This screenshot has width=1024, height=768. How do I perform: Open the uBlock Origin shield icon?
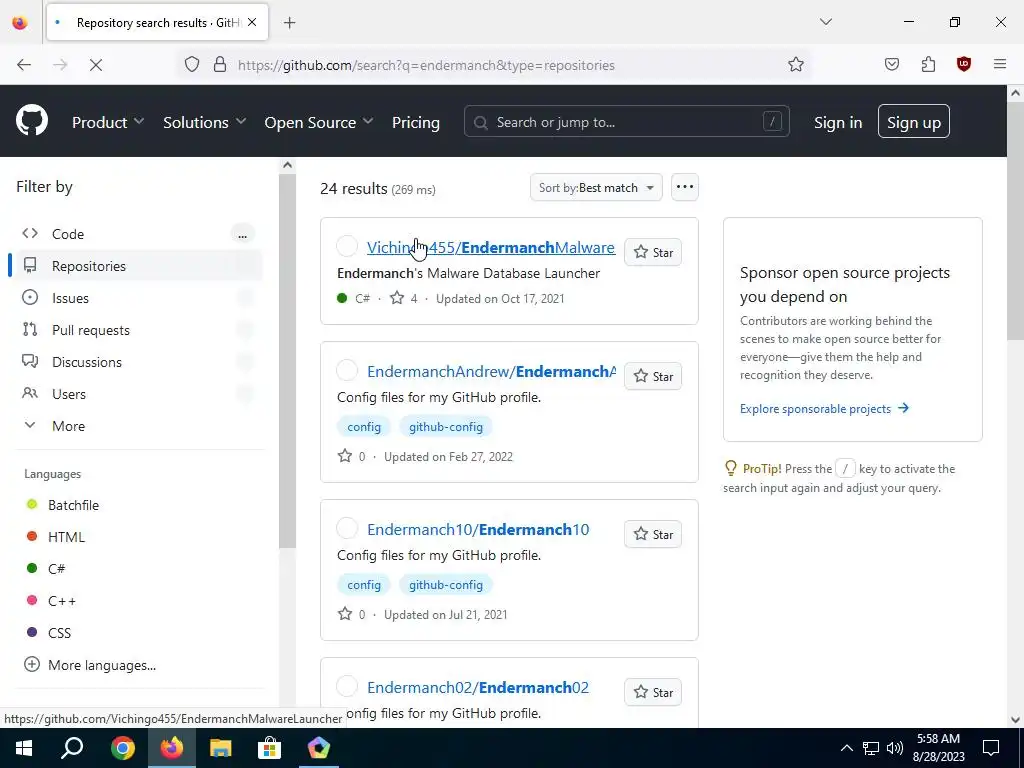[x=964, y=64]
